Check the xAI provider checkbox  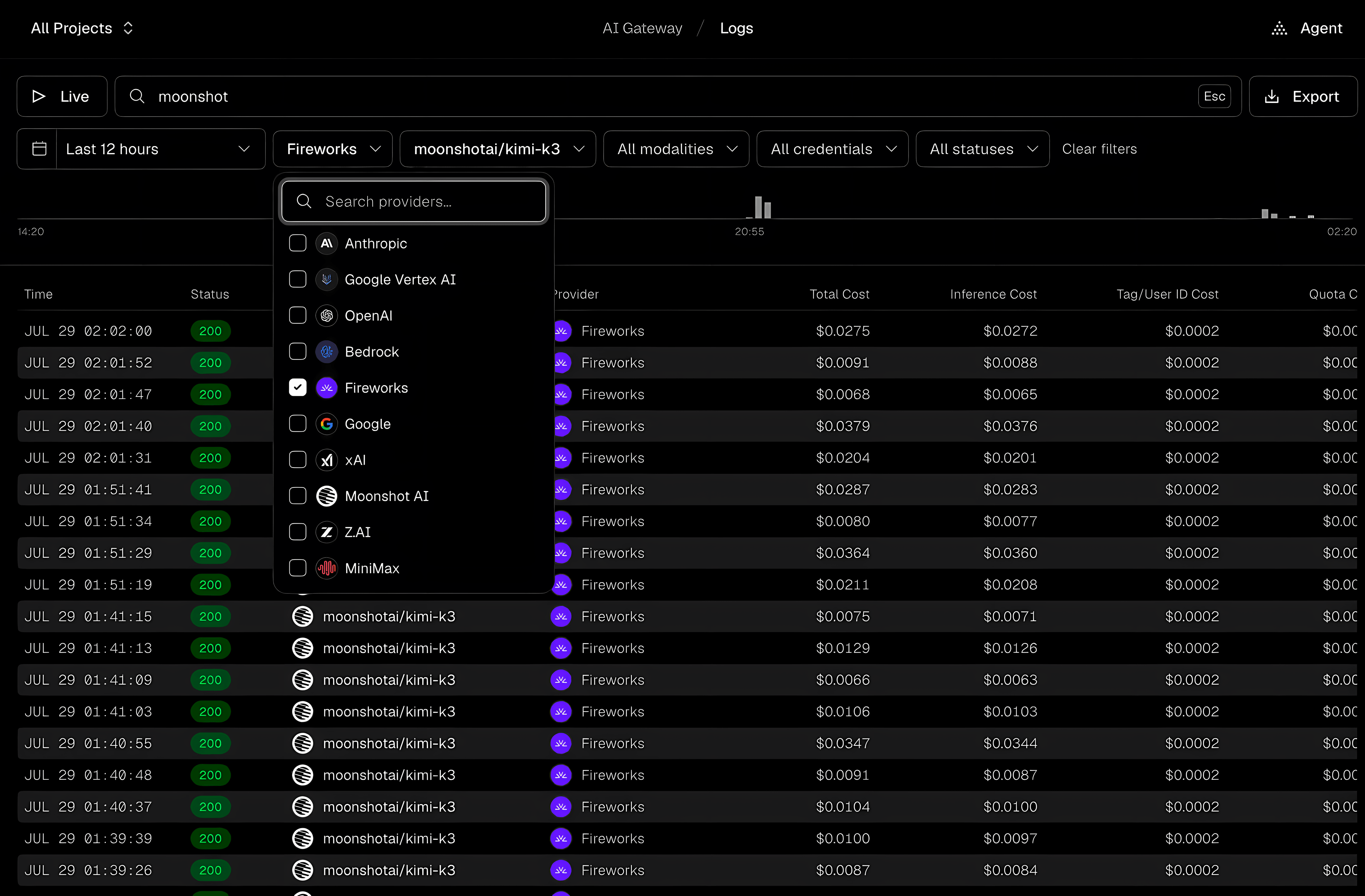pos(298,460)
